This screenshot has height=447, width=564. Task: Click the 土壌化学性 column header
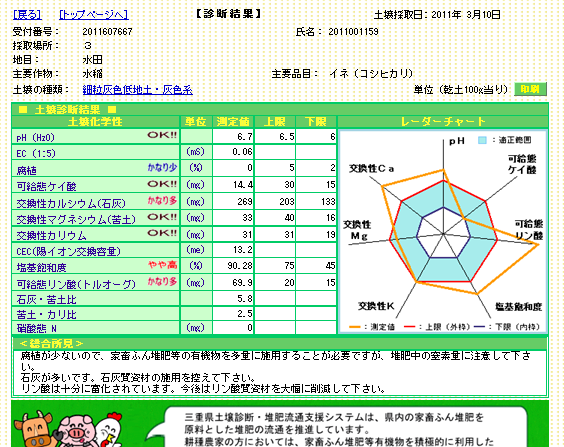95,122
